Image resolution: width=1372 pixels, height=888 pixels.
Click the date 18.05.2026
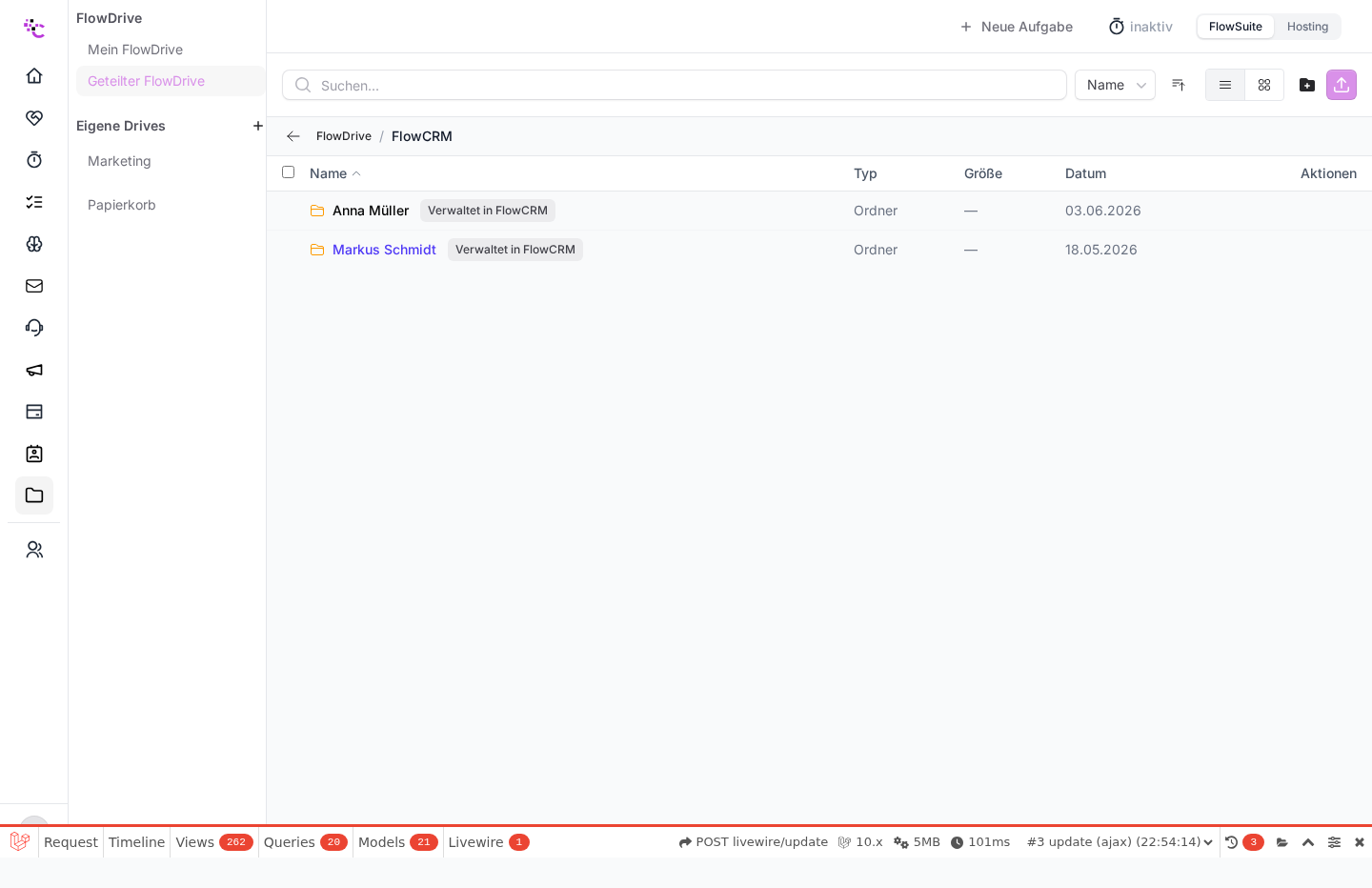point(1101,250)
